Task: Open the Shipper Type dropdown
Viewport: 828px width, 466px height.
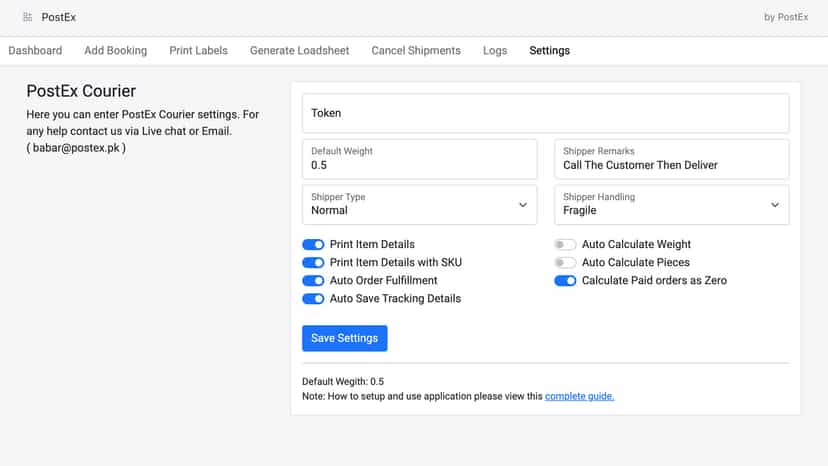Action: click(420, 204)
